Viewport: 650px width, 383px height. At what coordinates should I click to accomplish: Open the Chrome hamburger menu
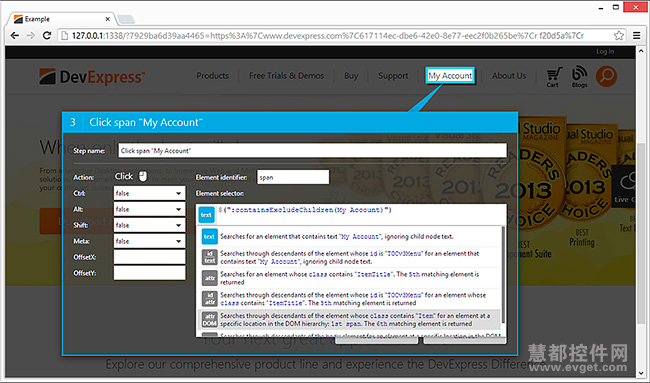(x=637, y=36)
